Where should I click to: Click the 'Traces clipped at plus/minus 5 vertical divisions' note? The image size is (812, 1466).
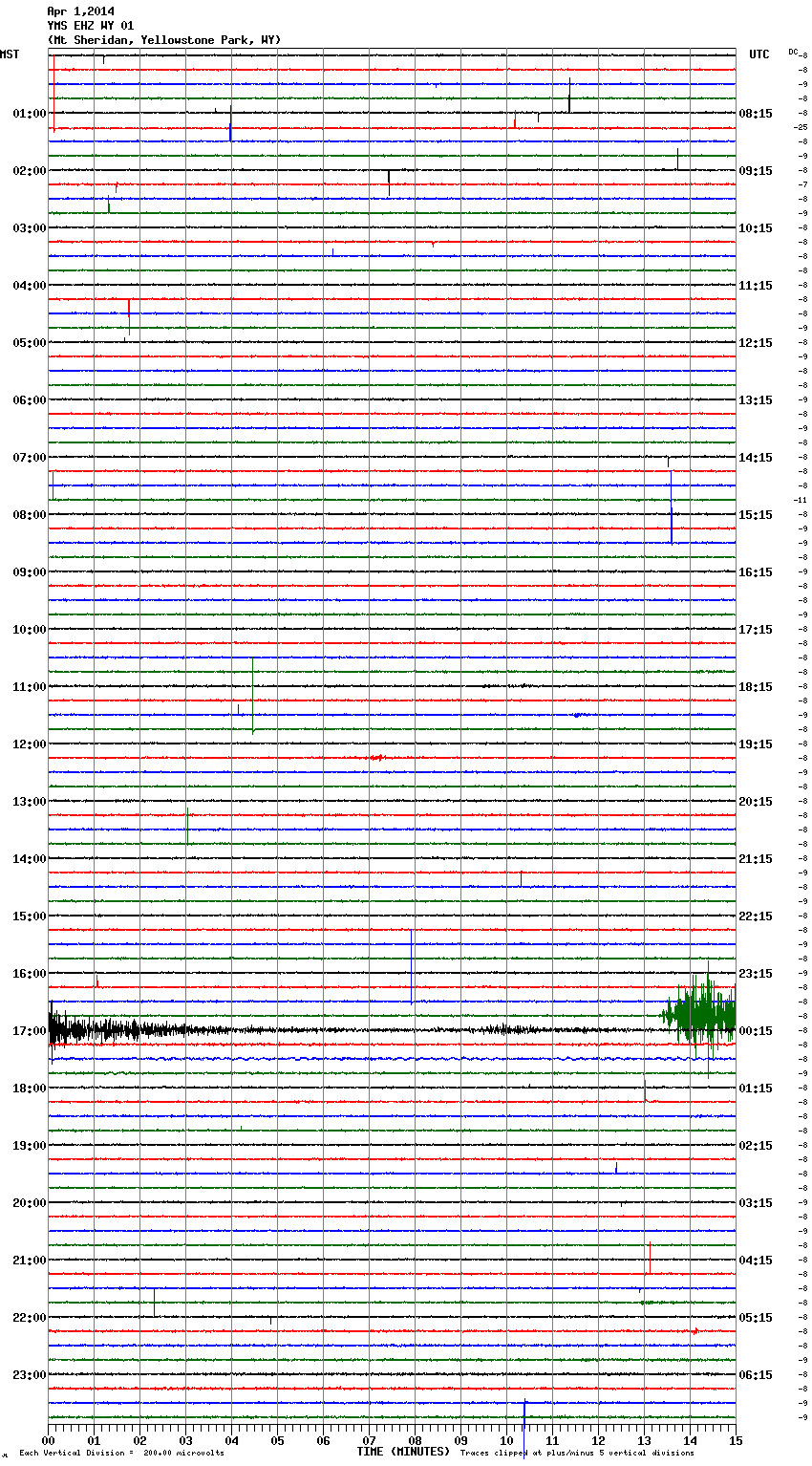[x=577, y=1454]
